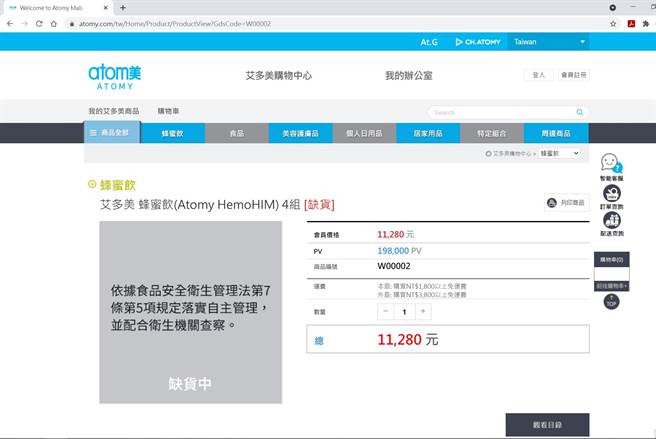Image resolution: width=656 pixels, height=439 pixels.
Task: Click the print product icon
Action: tap(566, 202)
